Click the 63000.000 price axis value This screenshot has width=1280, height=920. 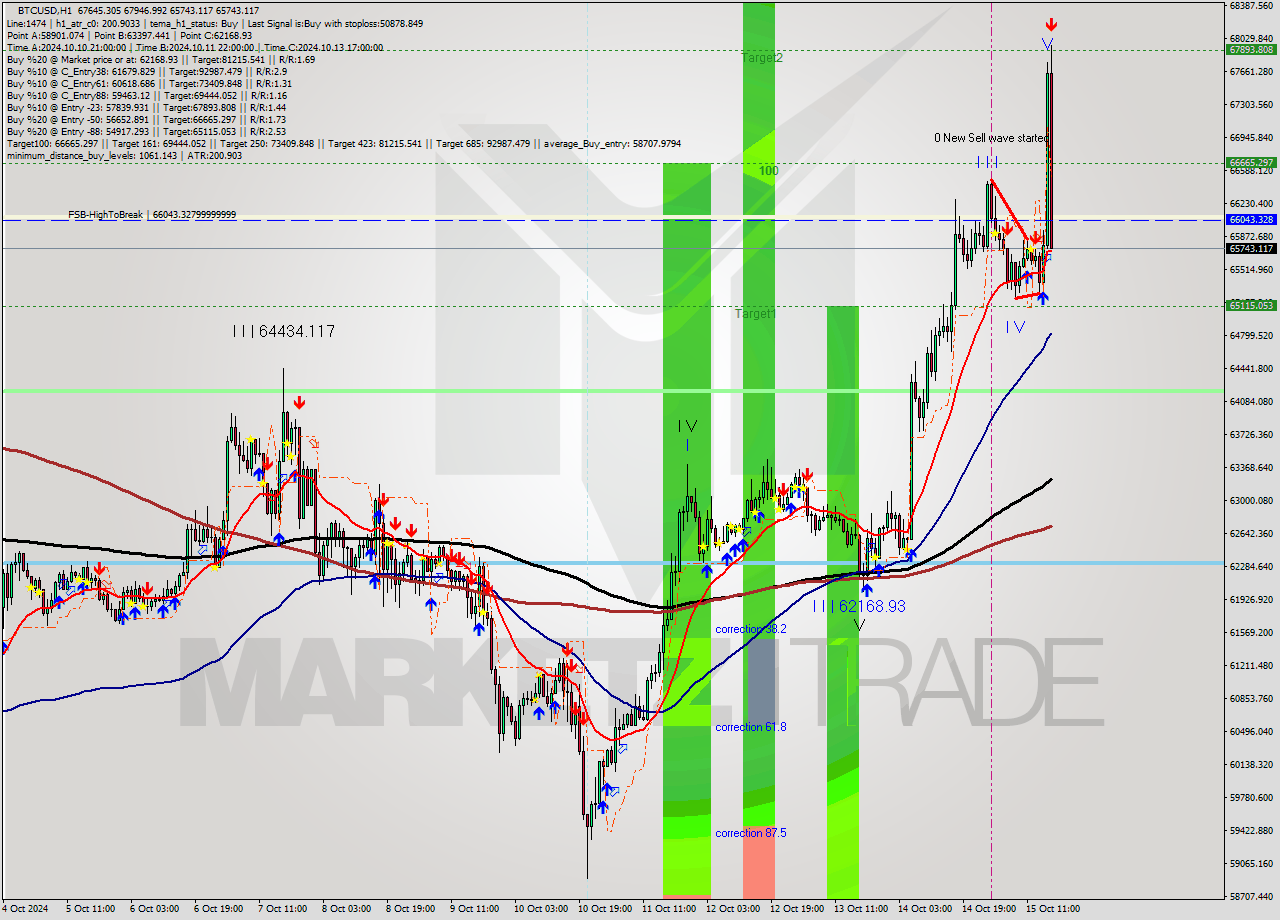[x=1251, y=500]
